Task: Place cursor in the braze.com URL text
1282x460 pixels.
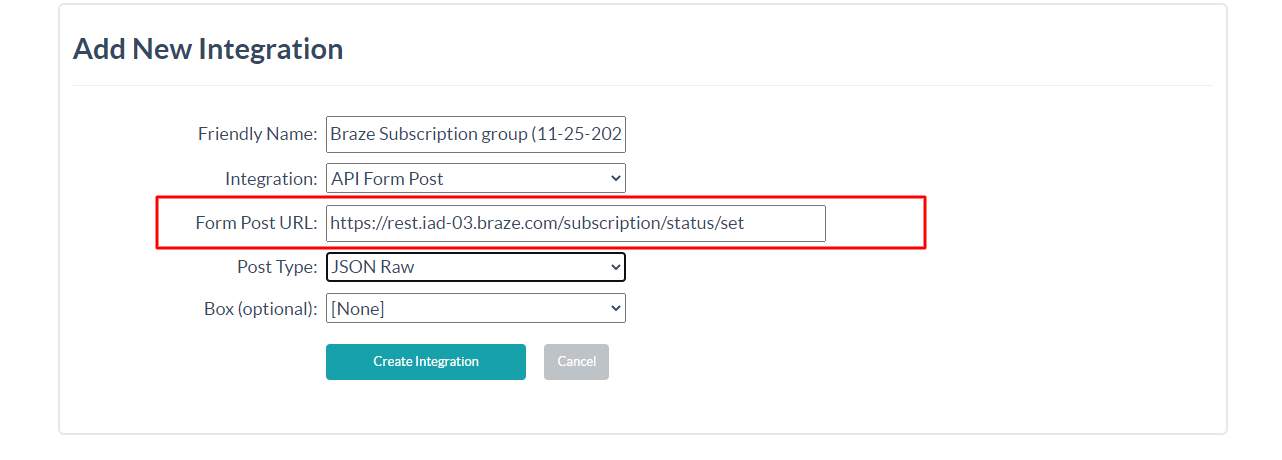Action: pos(537,223)
